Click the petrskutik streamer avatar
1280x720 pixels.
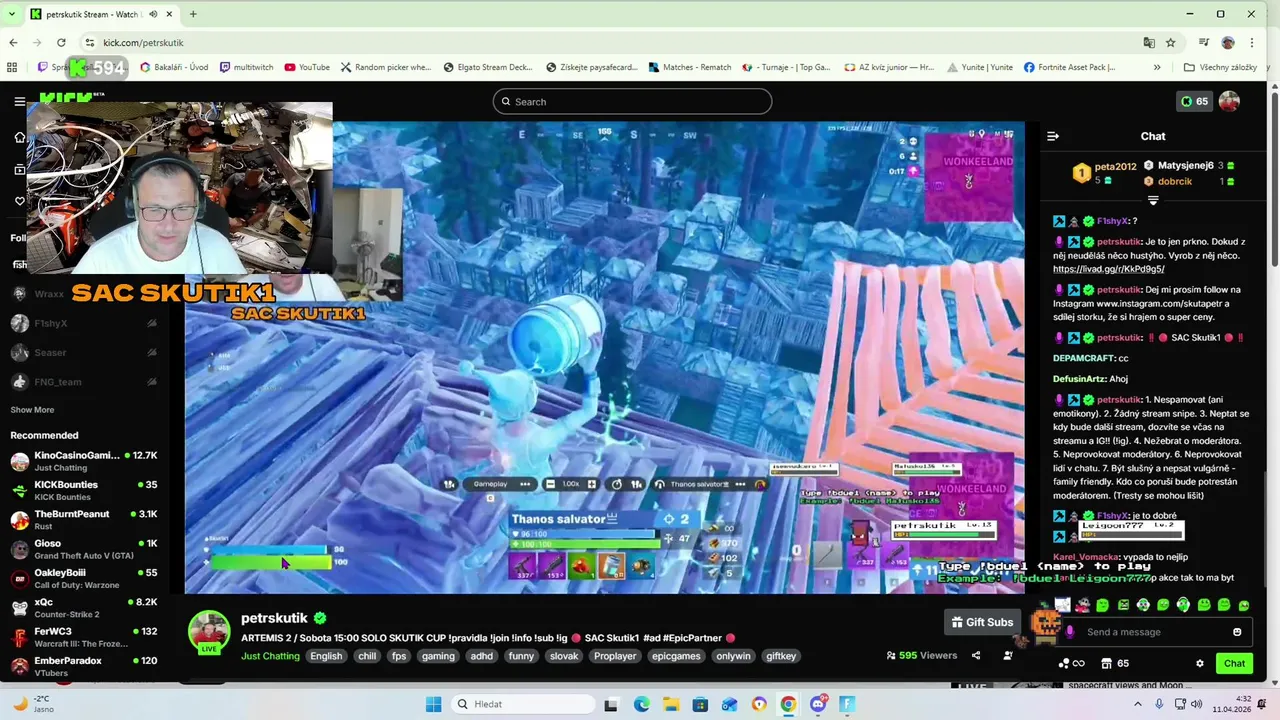(209, 631)
